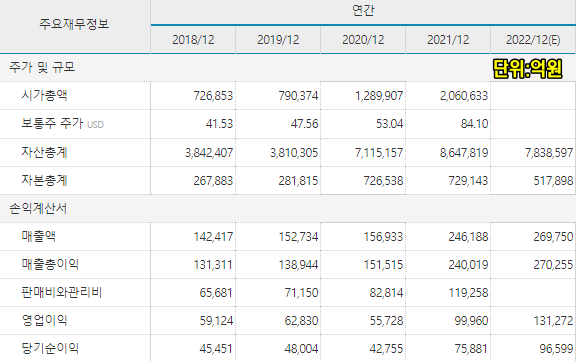Click the operating income value 59,124
Image resolution: width=576 pixels, height=361 pixels.
(x=216, y=321)
